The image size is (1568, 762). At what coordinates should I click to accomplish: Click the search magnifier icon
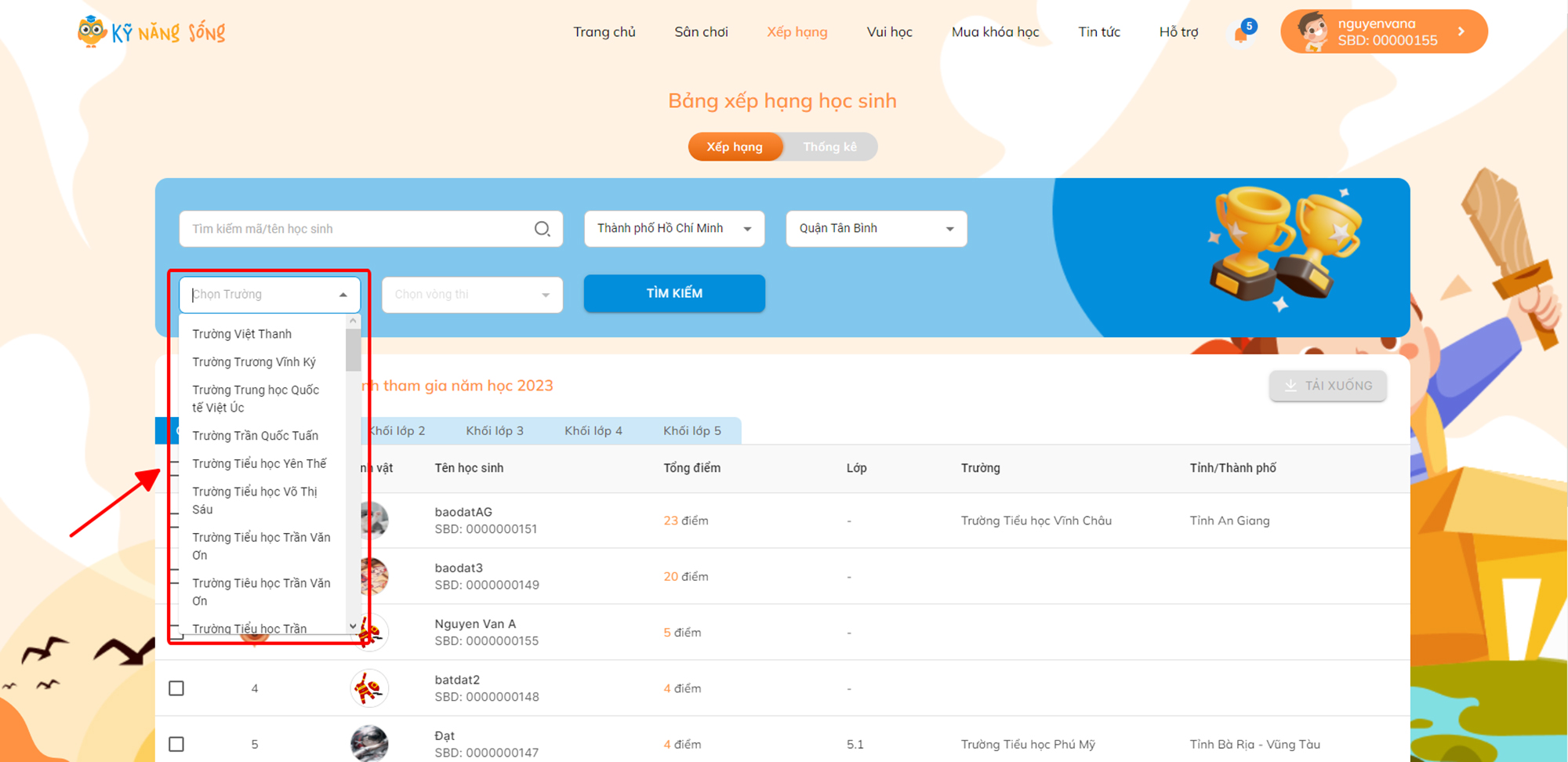[x=542, y=229]
